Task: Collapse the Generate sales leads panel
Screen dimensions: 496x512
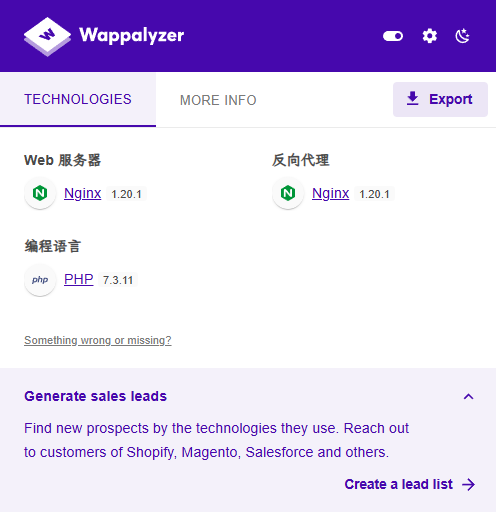Action: [x=468, y=396]
